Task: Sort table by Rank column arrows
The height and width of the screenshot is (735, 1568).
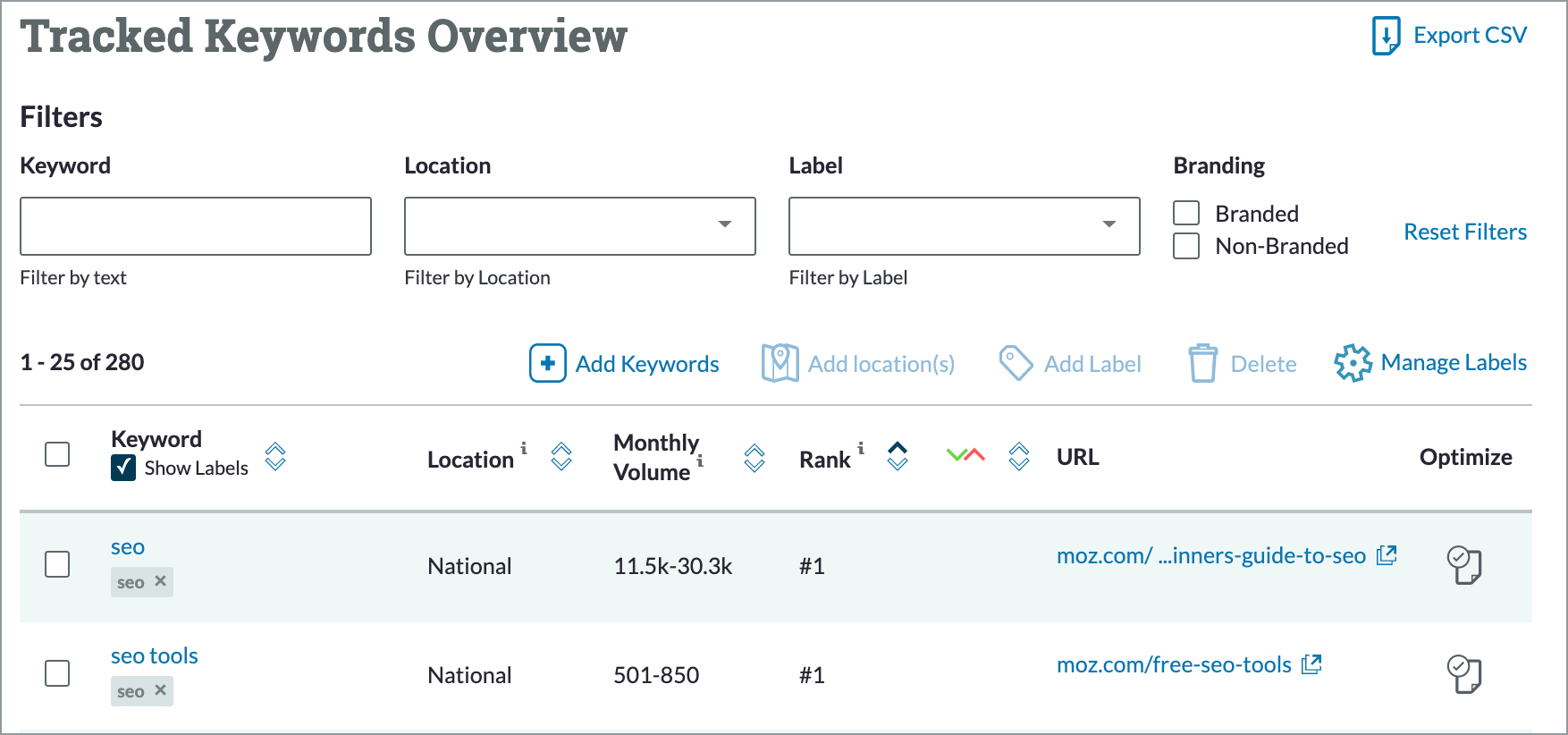Action: 898,456
